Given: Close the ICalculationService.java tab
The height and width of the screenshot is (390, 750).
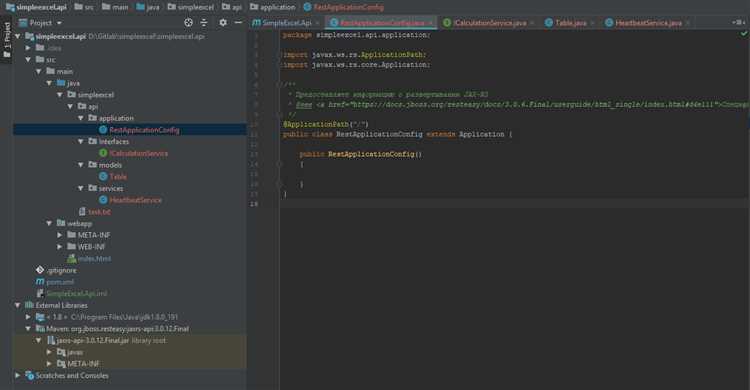Looking at the screenshot, I should (x=532, y=23).
